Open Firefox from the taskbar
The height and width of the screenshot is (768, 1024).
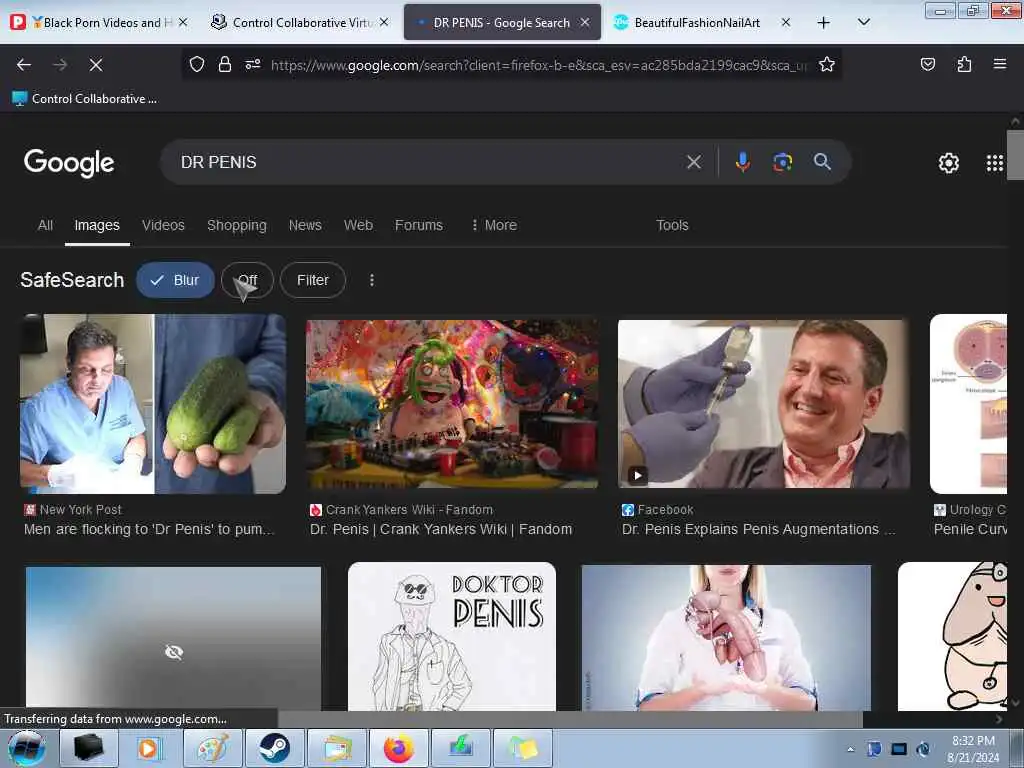point(398,748)
